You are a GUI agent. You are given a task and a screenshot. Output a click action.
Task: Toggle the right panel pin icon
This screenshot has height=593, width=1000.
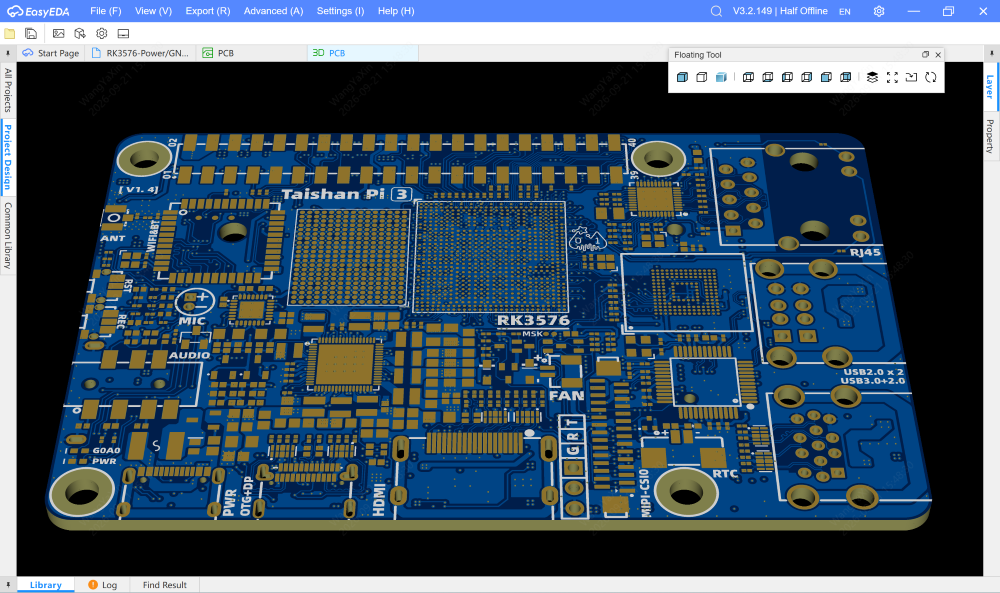(992, 53)
